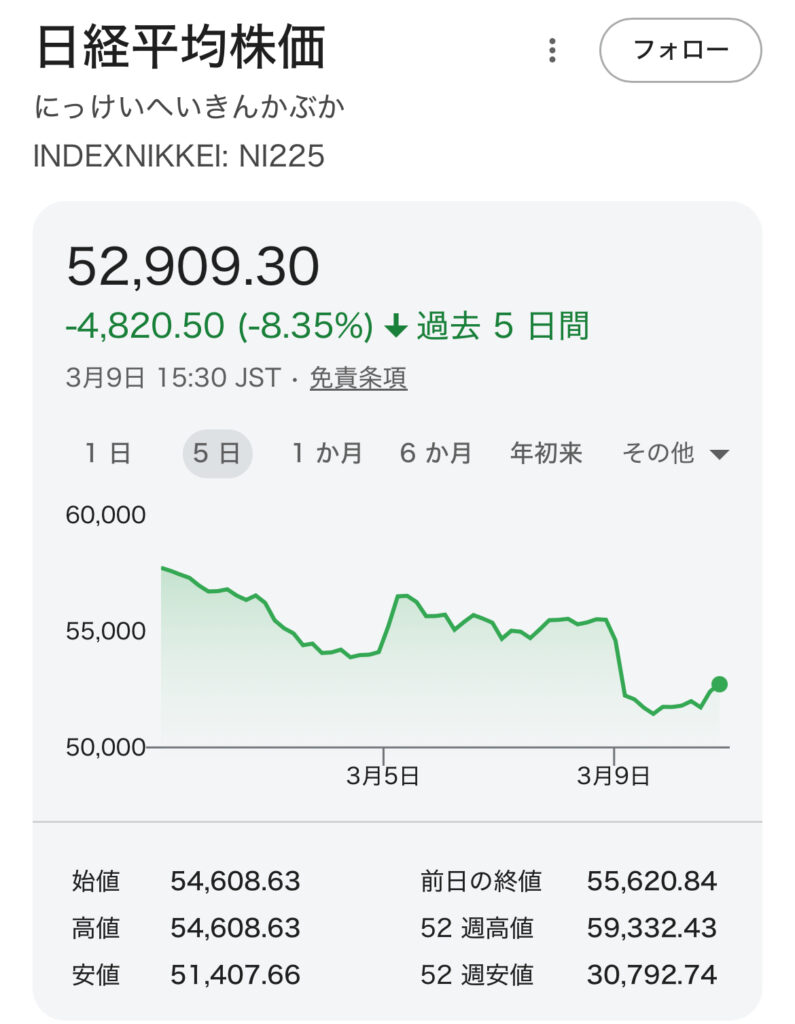Image resolution: width=795 pixels, height=1024 pixels.
Task: Click the current price 52,909.30
Action: coord(193,266)
